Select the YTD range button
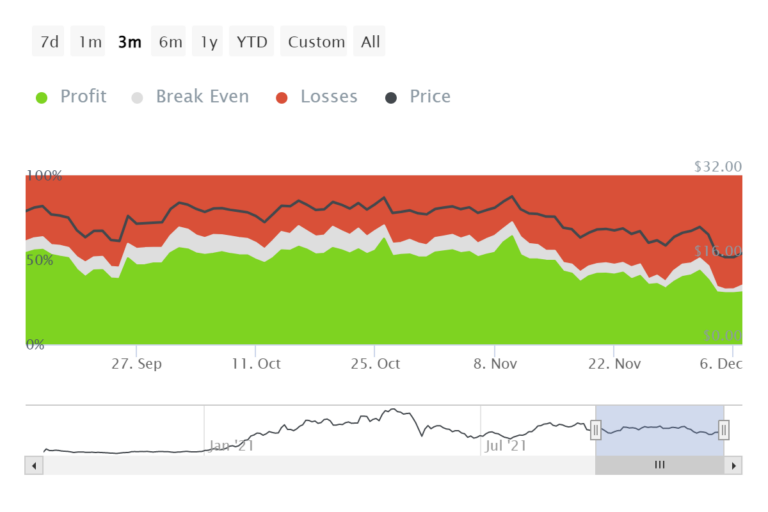Screen dimensions: 768x512 pyautogui.click(x=251, y=42)
